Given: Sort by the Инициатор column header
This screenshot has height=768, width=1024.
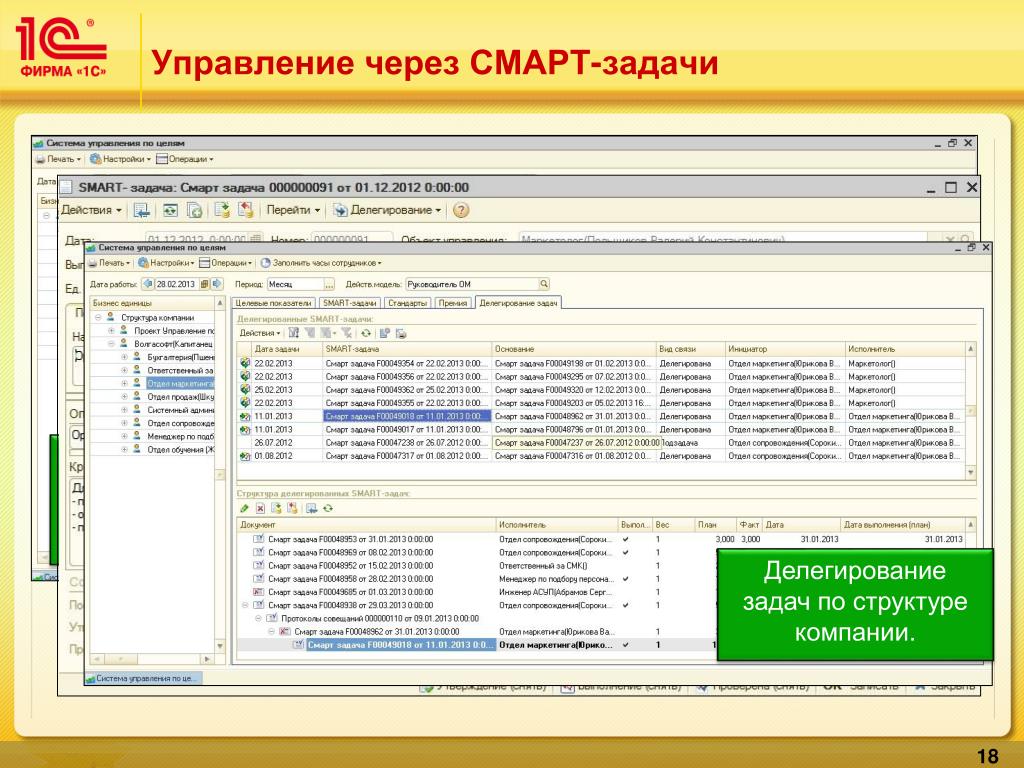Looking at the screenshot, I should 785,349.
